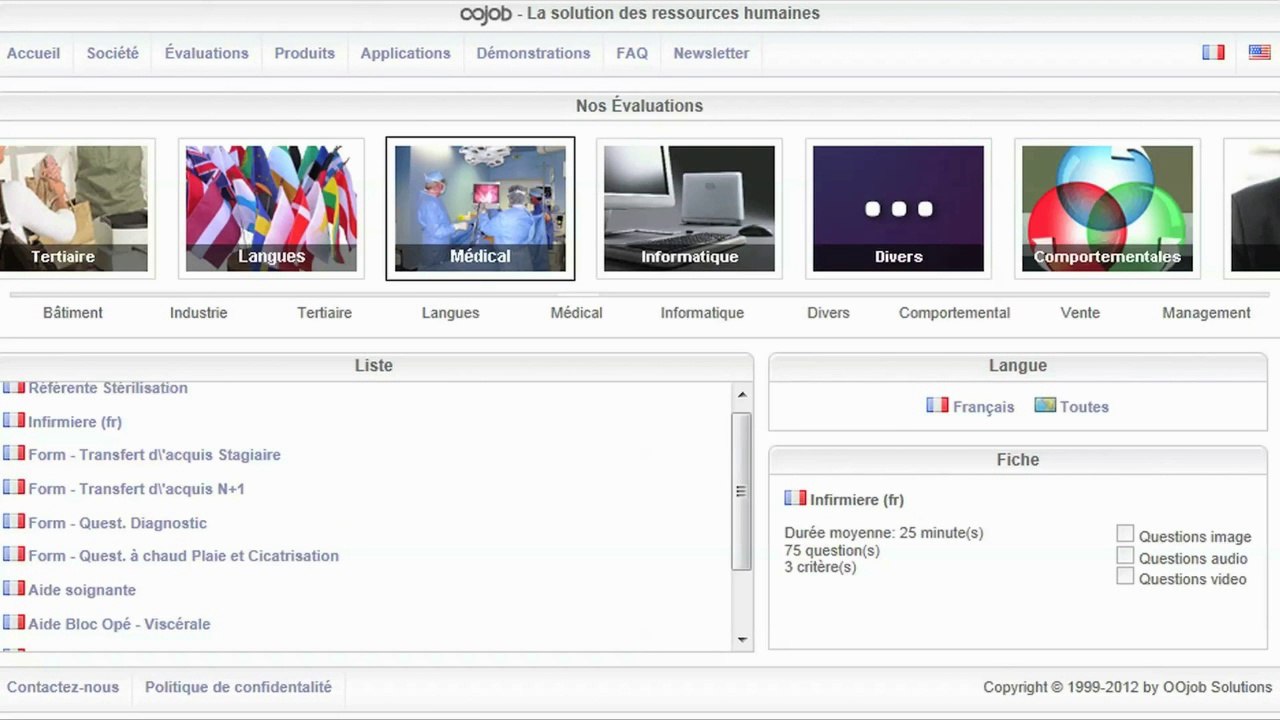Select the Industrie category tab
Viewport: 1280px width, 720px height.
198,313
